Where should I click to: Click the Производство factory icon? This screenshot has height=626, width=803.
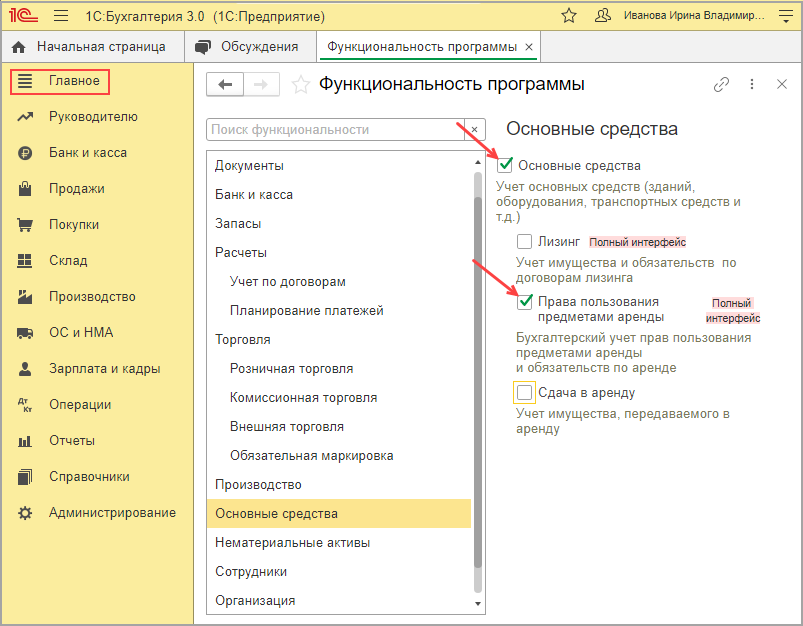[x=25, y=297]
